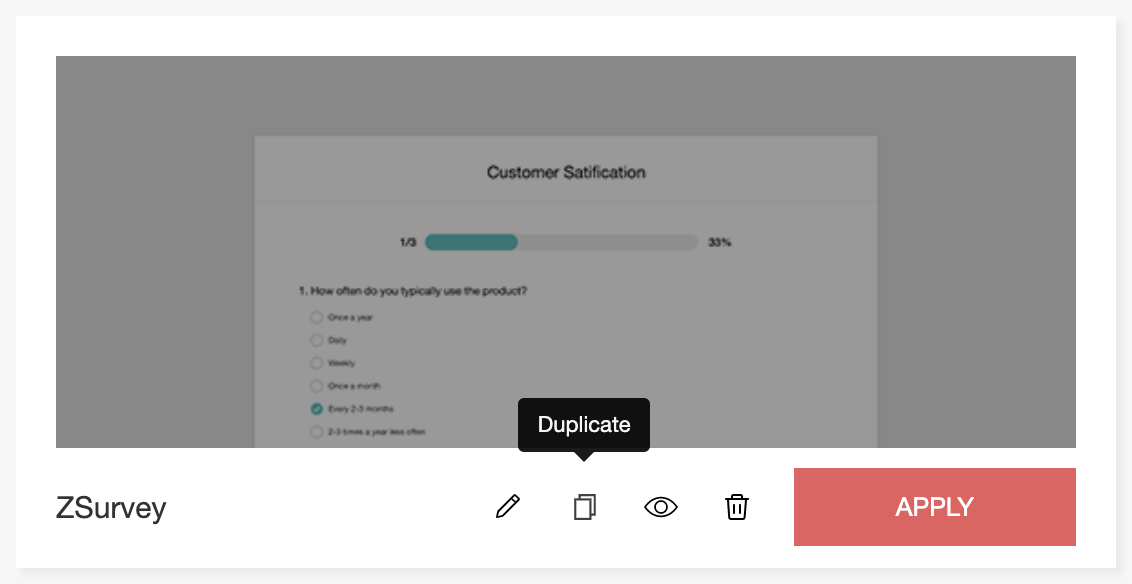Click the black Duplicate tooltip
The image size is (1132, 584).
point(584,424)
